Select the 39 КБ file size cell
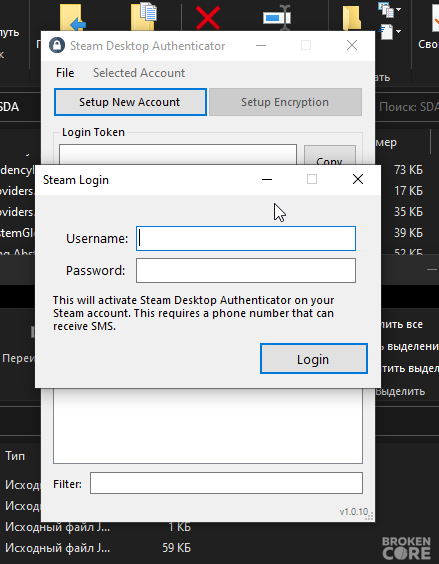The height and width of the screenshot is (564, 439). tap(408, 233)
